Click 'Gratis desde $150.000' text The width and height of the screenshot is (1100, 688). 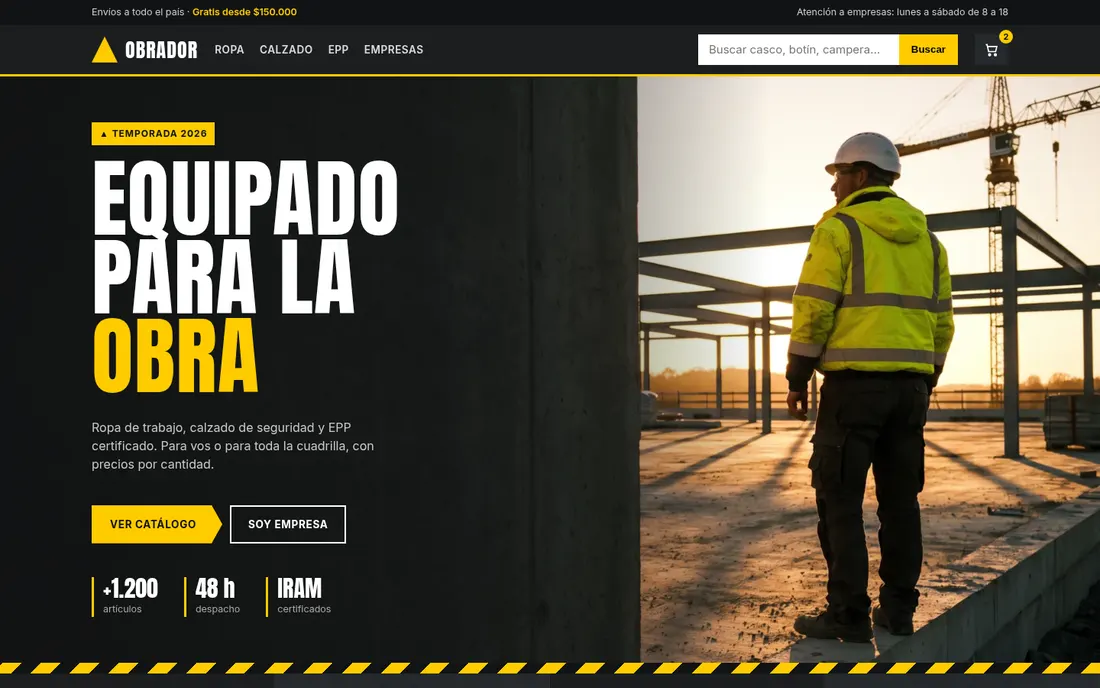click(244, 12)
